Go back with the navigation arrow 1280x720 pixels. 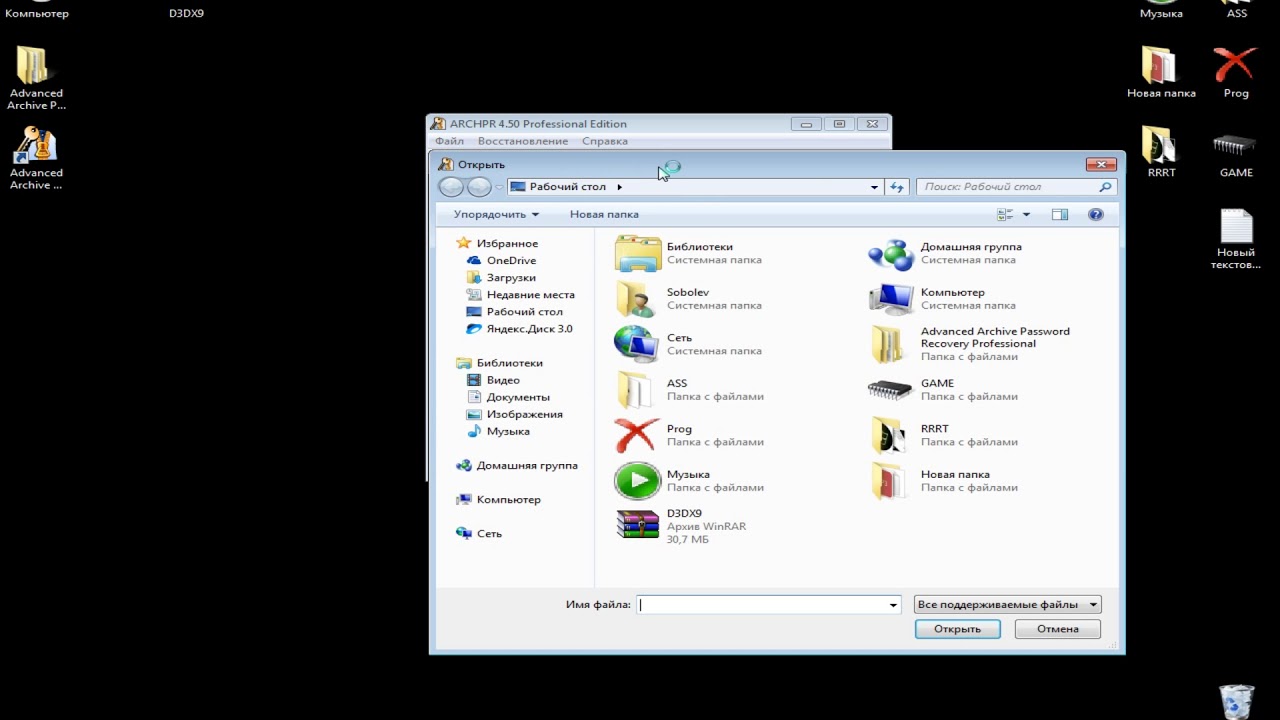tap(451, 187)
